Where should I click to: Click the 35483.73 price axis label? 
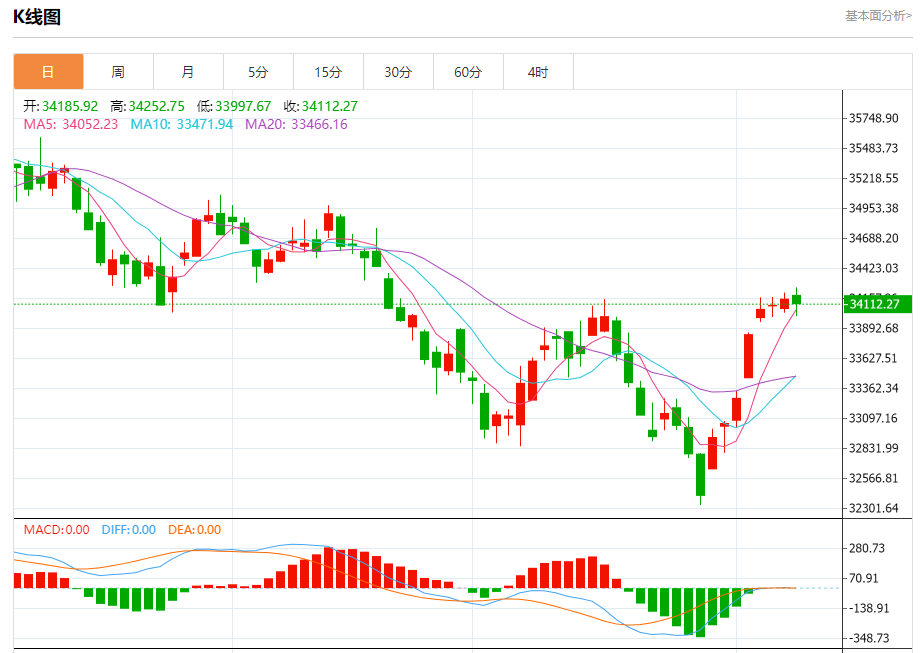(874, 148)
